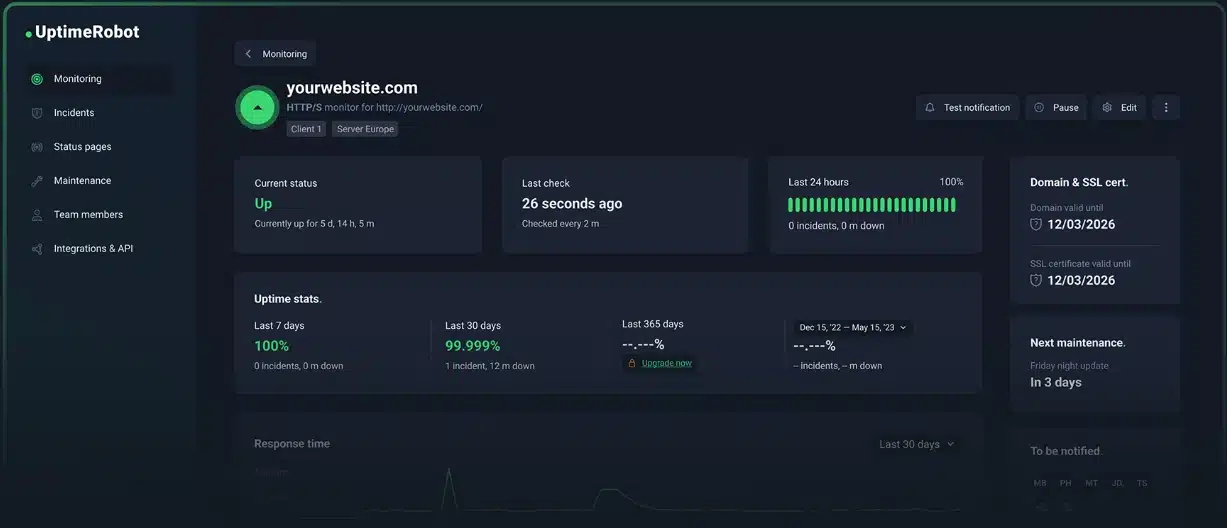Expand the Last 30 days response time dropdown

click(x=917, y=444)
